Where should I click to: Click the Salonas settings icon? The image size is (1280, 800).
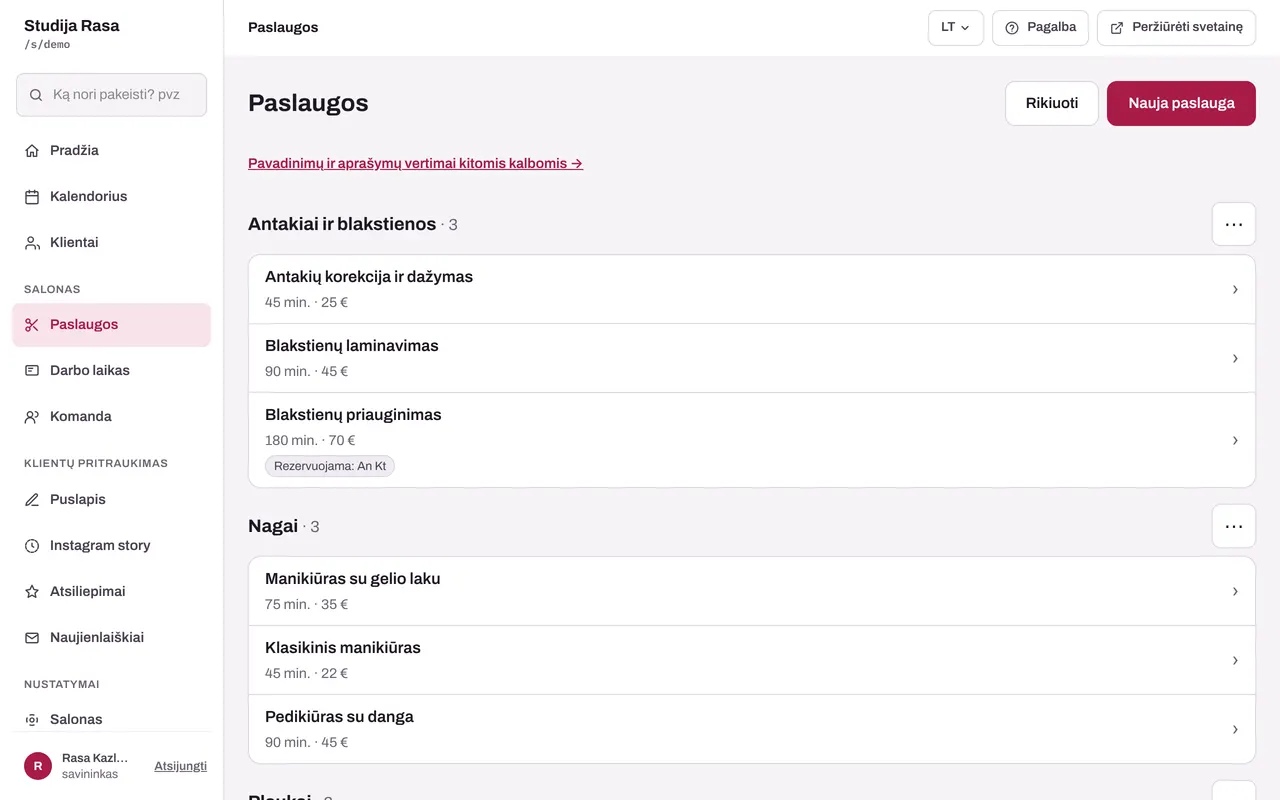(x=32, y=720)
